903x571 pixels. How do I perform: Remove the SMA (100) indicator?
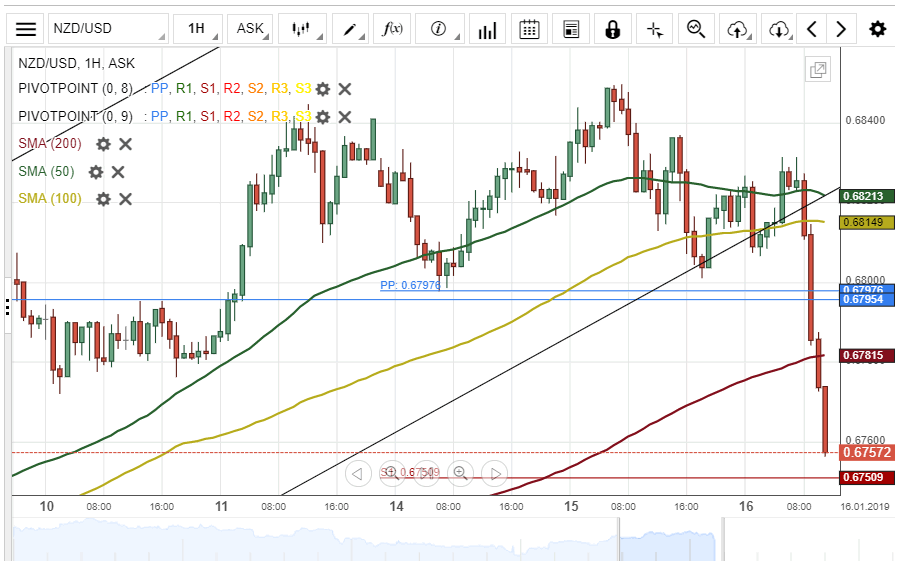(x=126, y=199)
